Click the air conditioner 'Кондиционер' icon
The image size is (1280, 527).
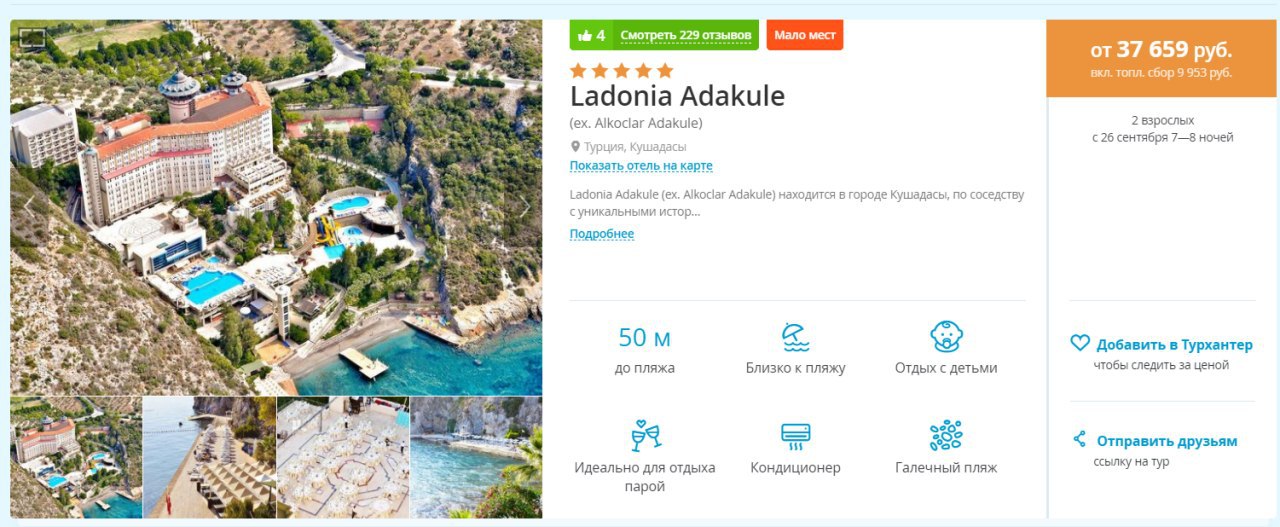795,435
